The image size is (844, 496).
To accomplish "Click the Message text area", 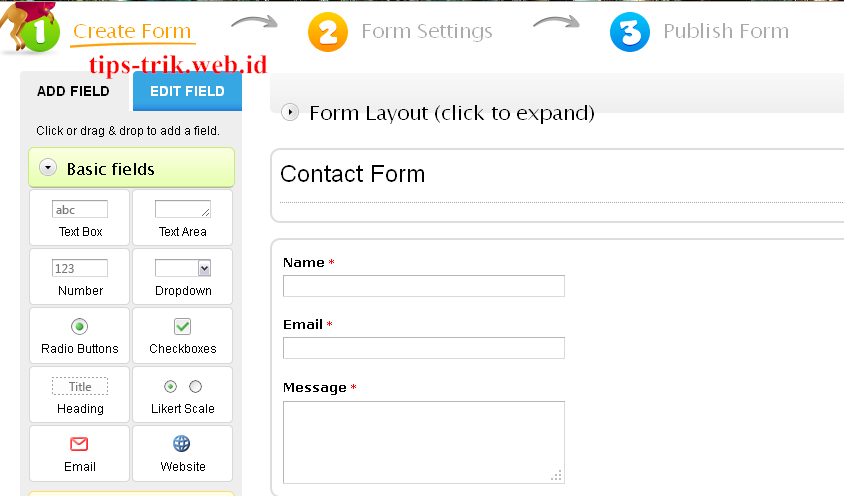I will point(424,442).
